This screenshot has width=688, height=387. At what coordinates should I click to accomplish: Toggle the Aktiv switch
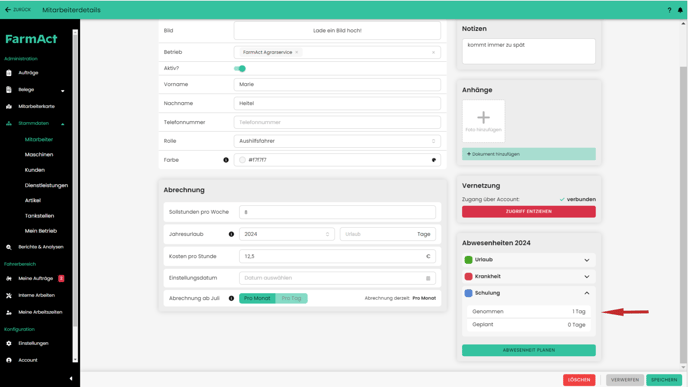pos(240,68)
